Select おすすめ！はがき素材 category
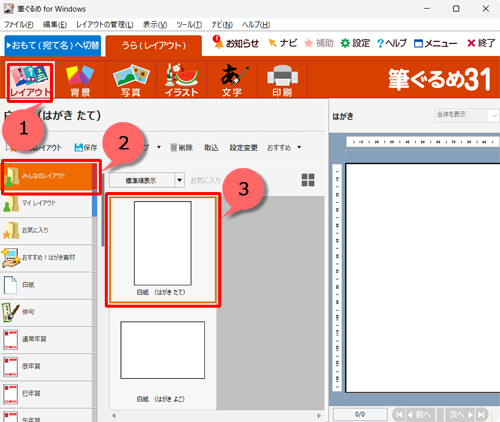 point(47,258)
